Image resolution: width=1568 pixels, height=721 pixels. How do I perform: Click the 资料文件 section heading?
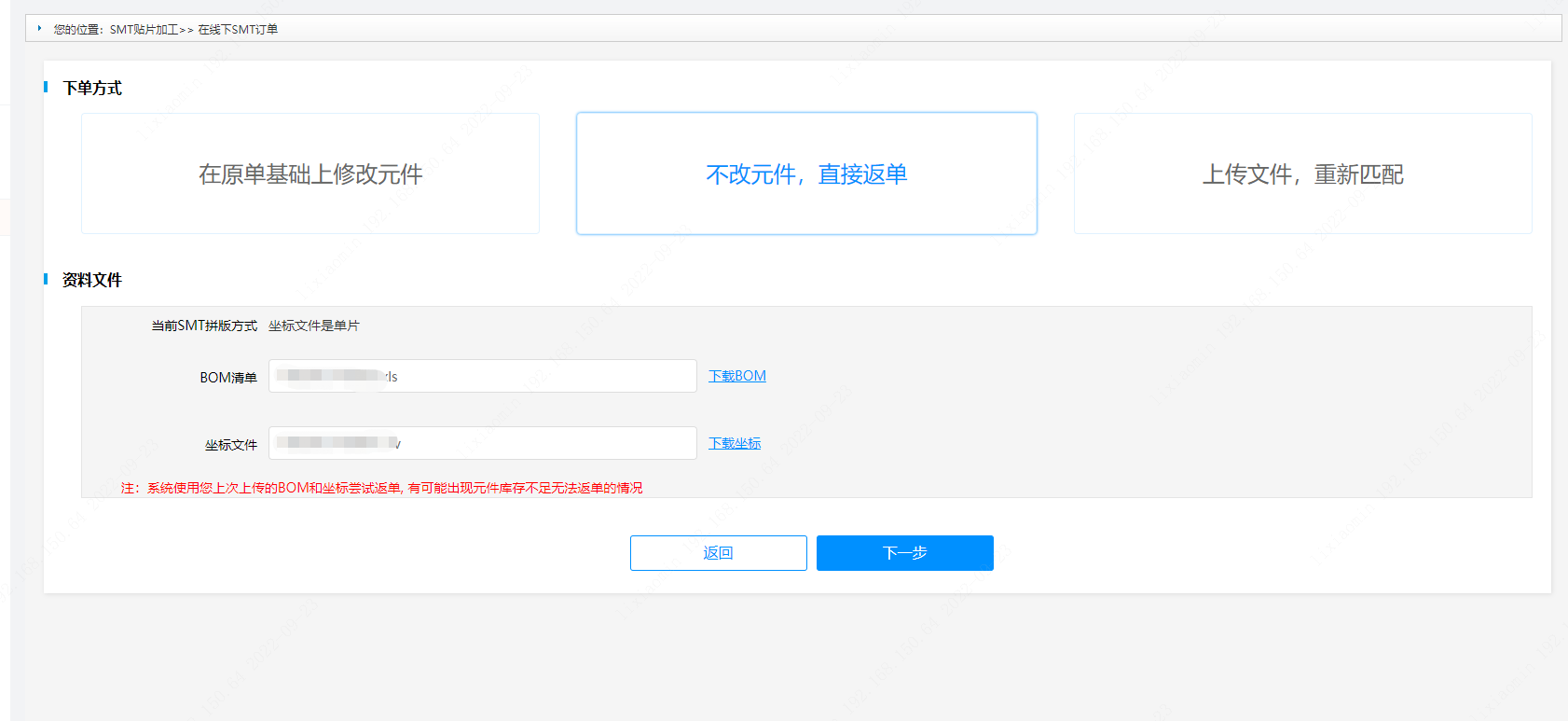[x=92, y=280]
